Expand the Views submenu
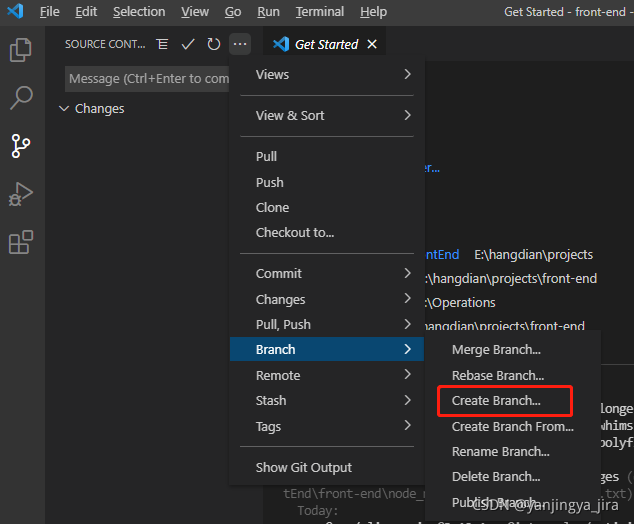The image size is (634, 524). pyautogui.click(x=327, y=74)
